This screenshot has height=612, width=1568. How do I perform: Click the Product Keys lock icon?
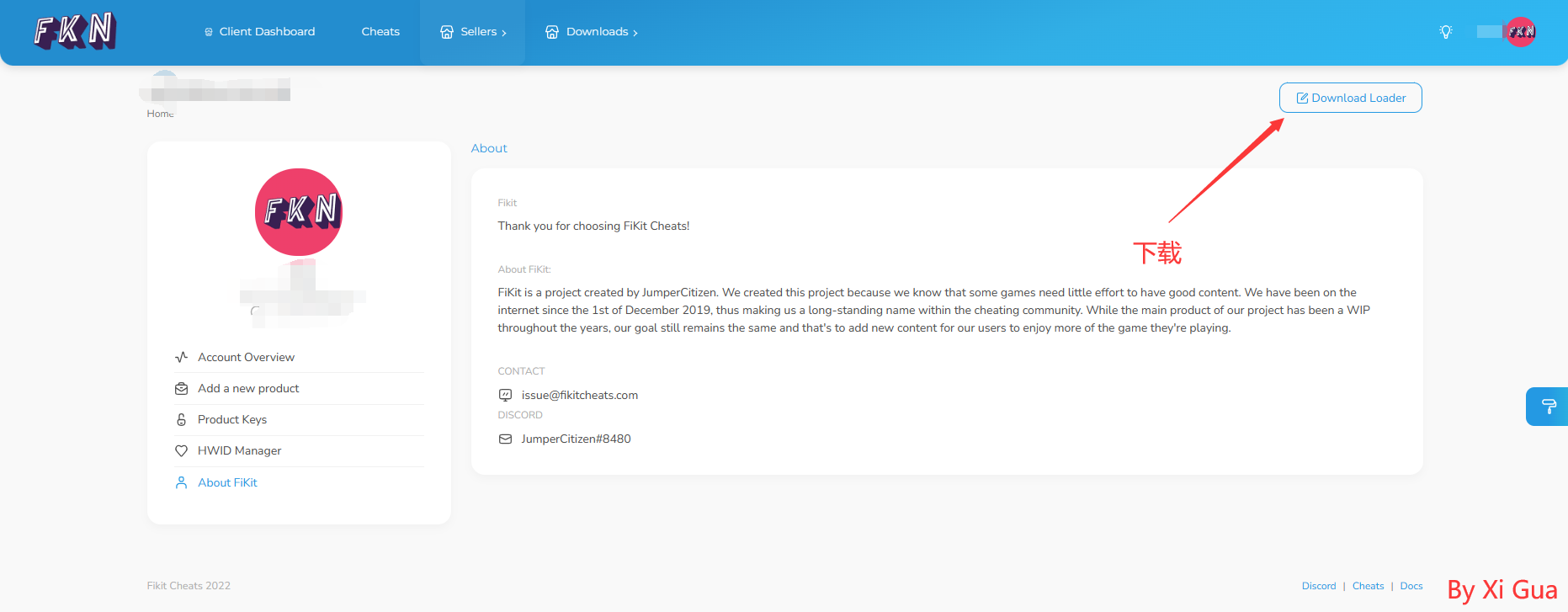click(181, 419)
